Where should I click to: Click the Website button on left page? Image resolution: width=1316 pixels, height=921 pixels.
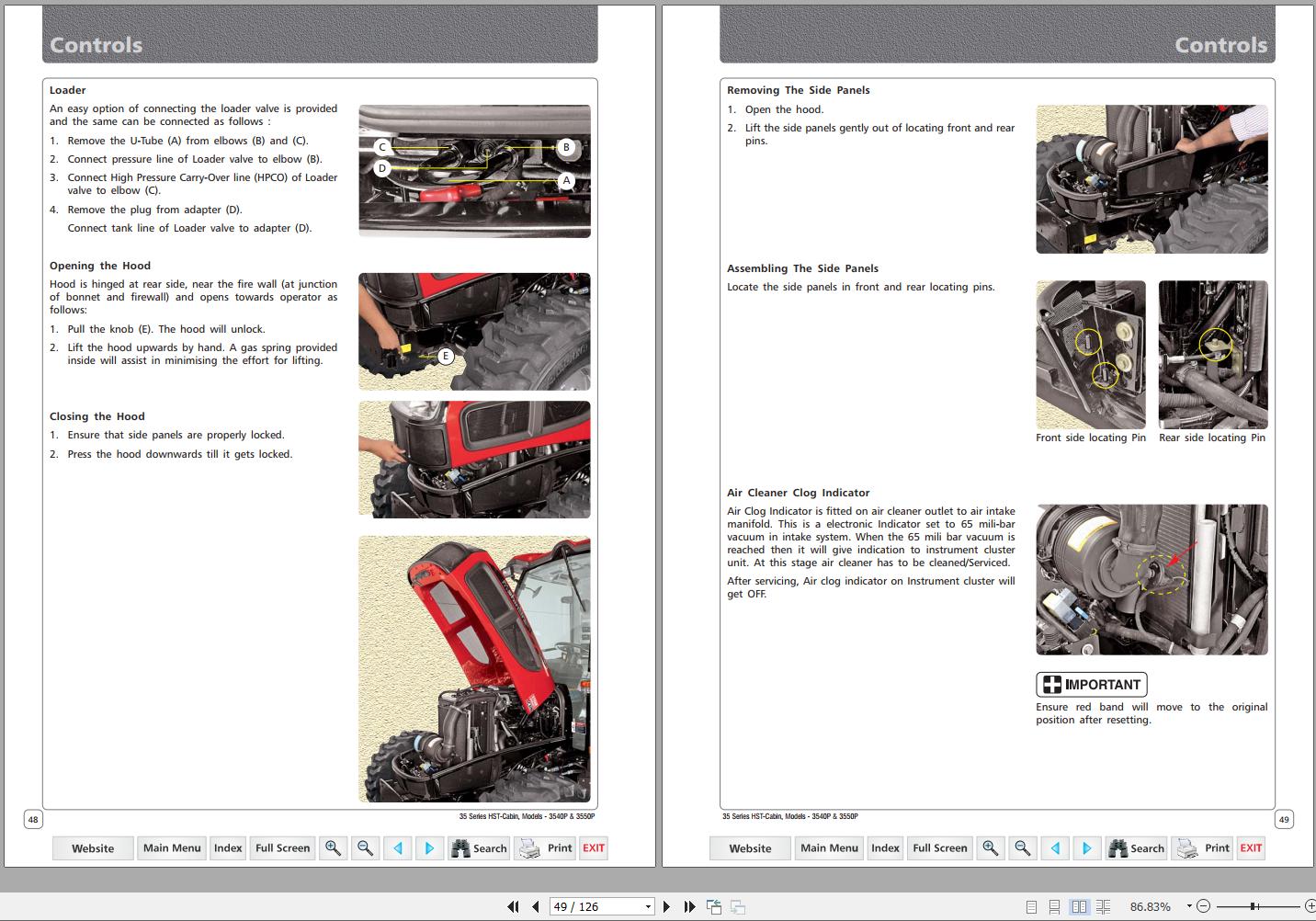(93, 848)
